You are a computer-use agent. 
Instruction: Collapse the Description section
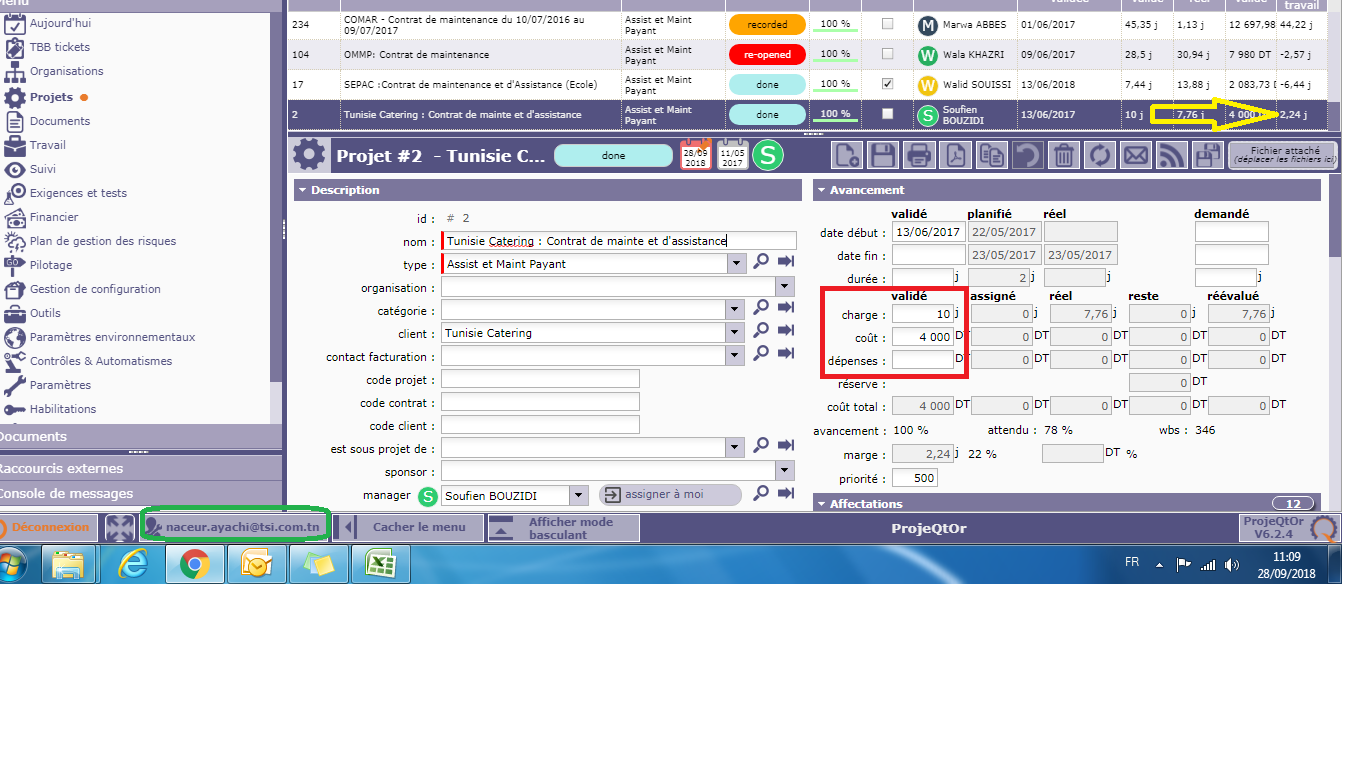point(548,190)
